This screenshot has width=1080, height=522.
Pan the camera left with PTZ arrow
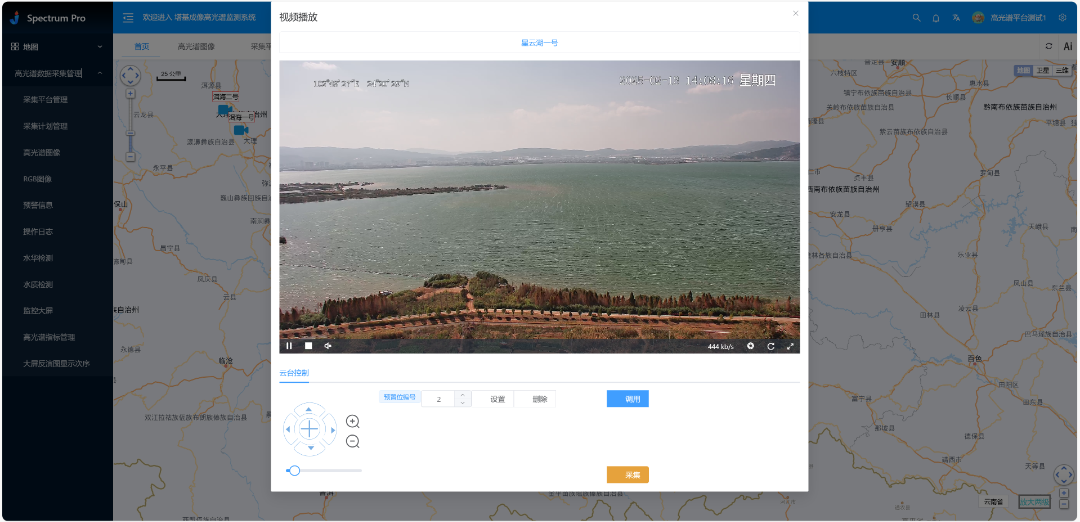[289, 430]
